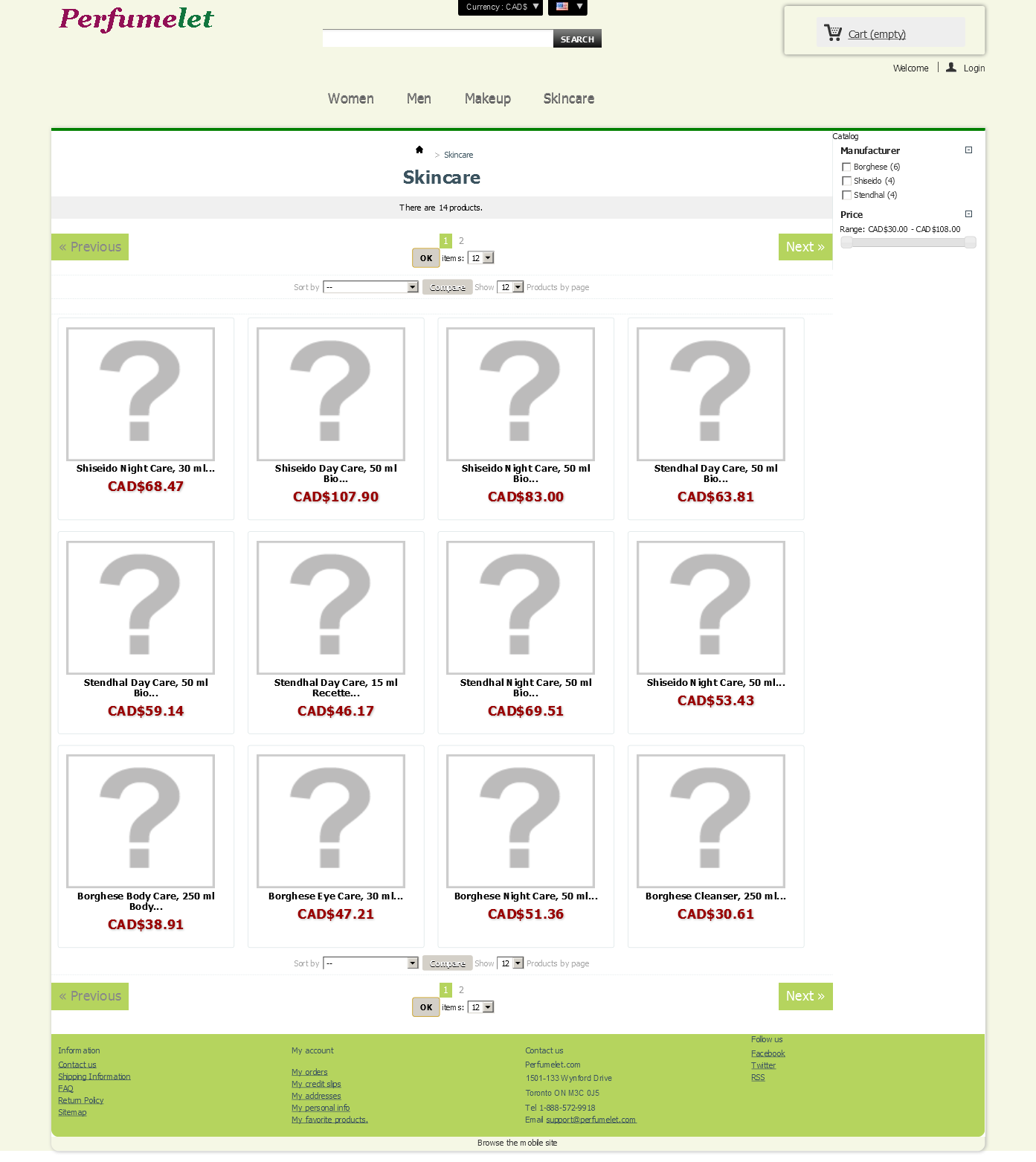Open Shiseido Night Care 30 ml thumbnail
This screenshot has height=1162, width=1036.
point(141,394)
